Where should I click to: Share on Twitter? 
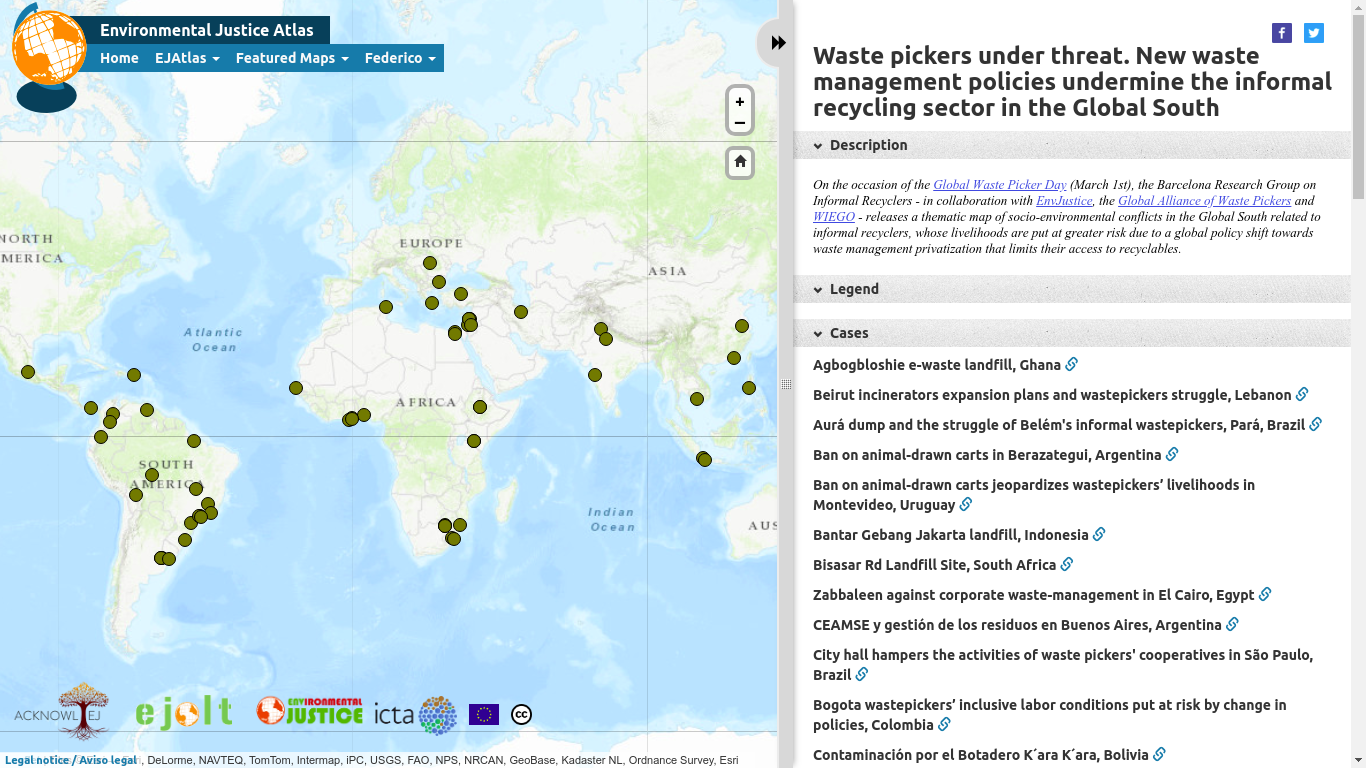[1313, 33]
